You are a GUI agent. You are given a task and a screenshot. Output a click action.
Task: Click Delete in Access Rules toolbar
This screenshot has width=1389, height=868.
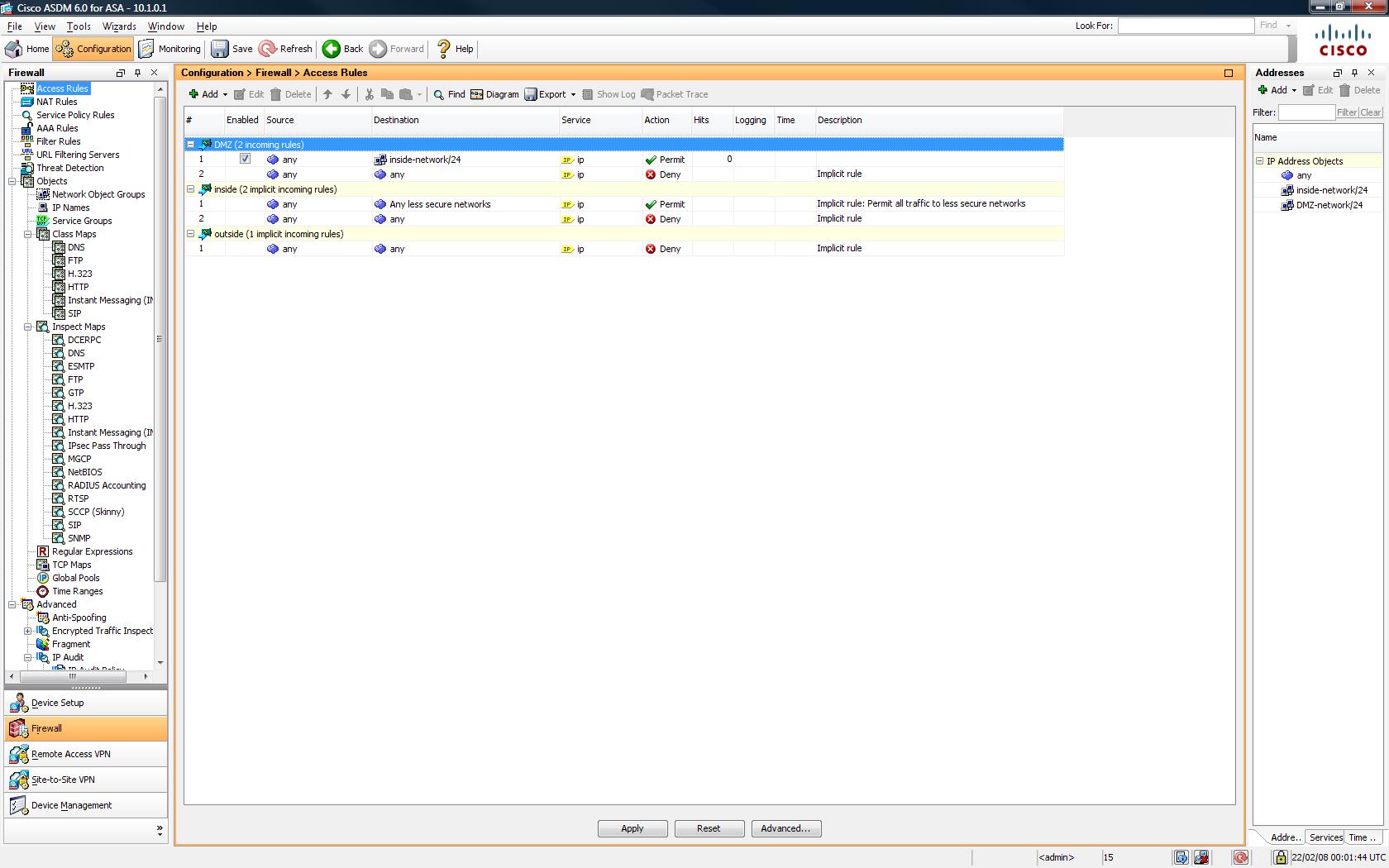[x=291, y=94]
